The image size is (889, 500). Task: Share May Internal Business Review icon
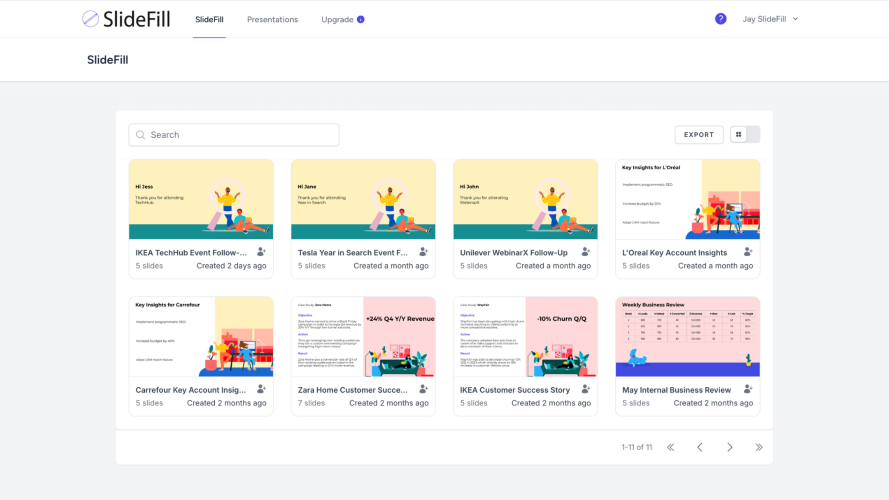[x=748, y=389]
